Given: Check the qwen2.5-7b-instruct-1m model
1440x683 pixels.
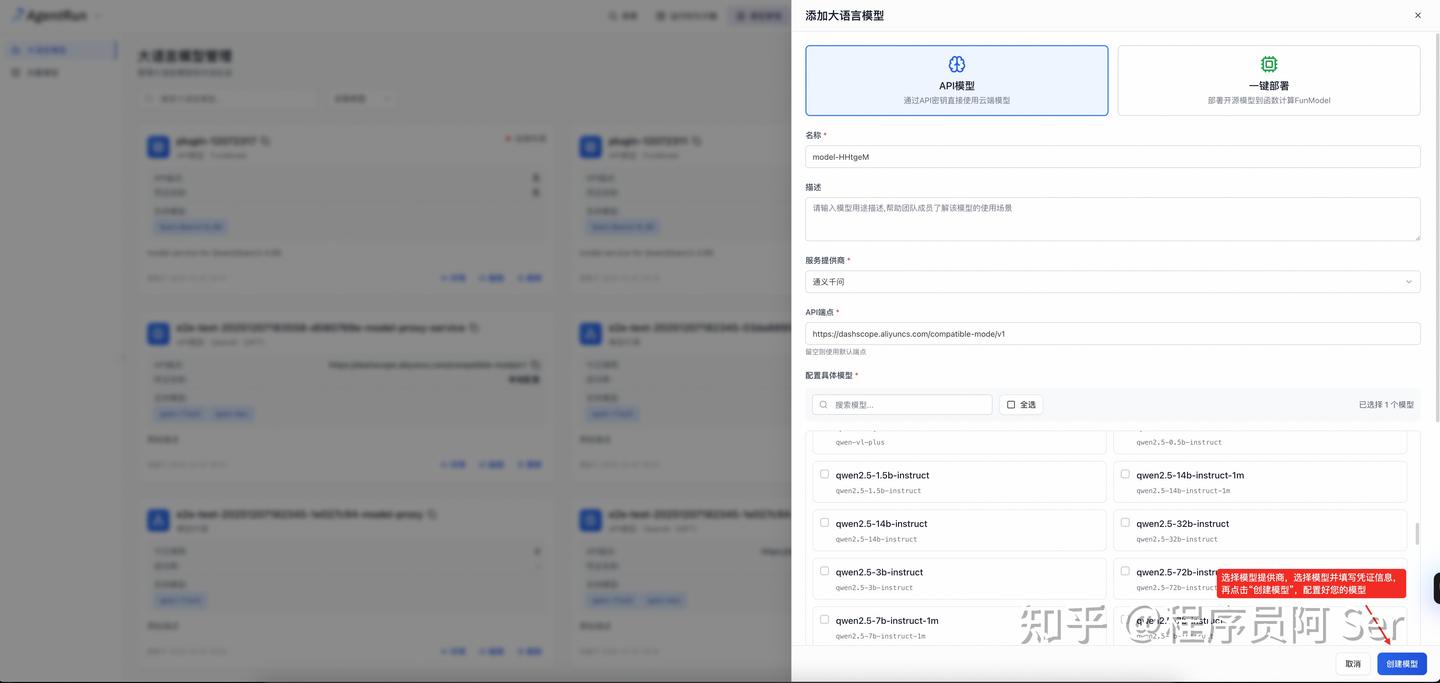Looking at the screenshot, I should pos(824,619).
